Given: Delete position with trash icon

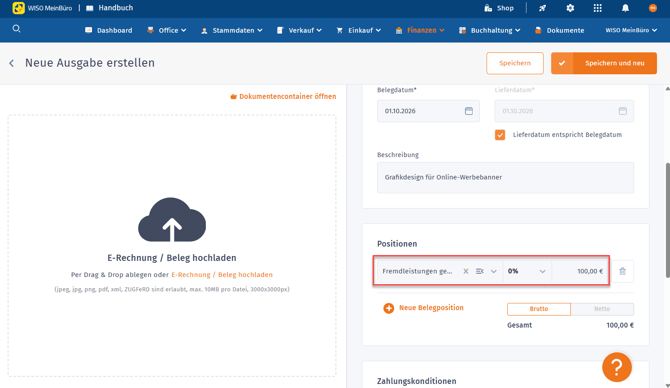Looking at the screenshot, I should click(623, 271).
